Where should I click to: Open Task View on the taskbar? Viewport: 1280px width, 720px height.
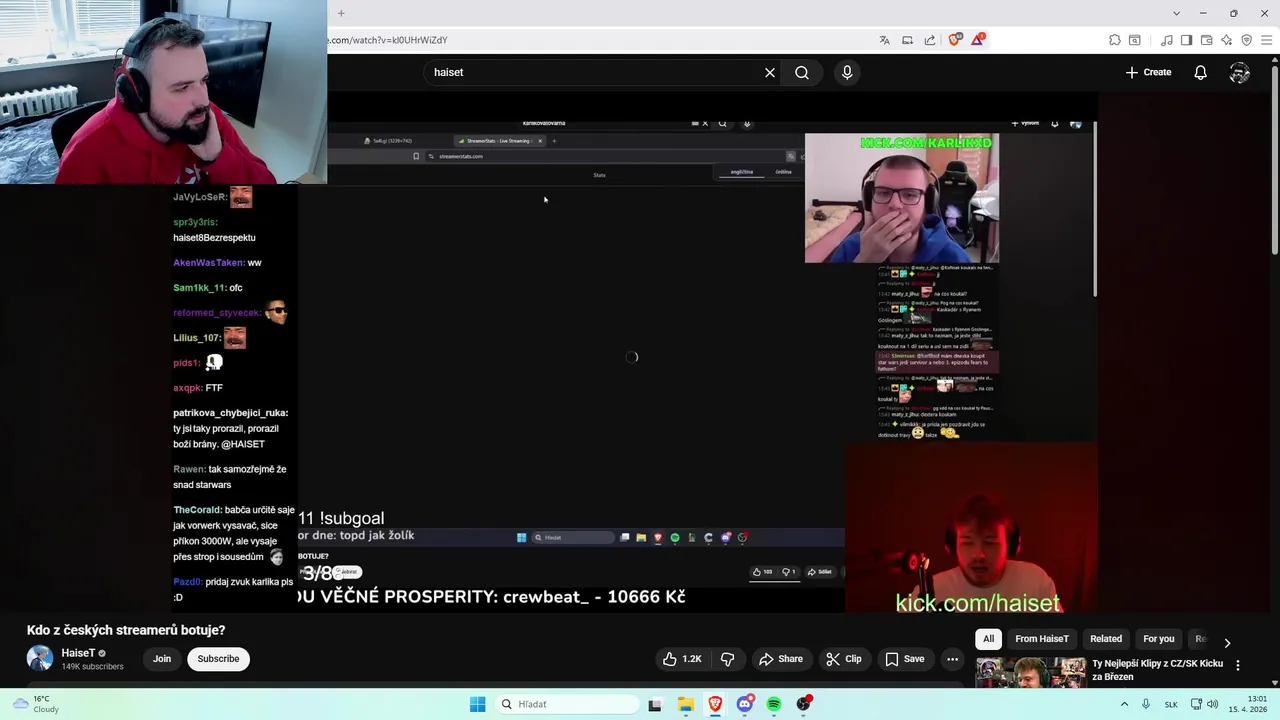(x=655, y=704)
